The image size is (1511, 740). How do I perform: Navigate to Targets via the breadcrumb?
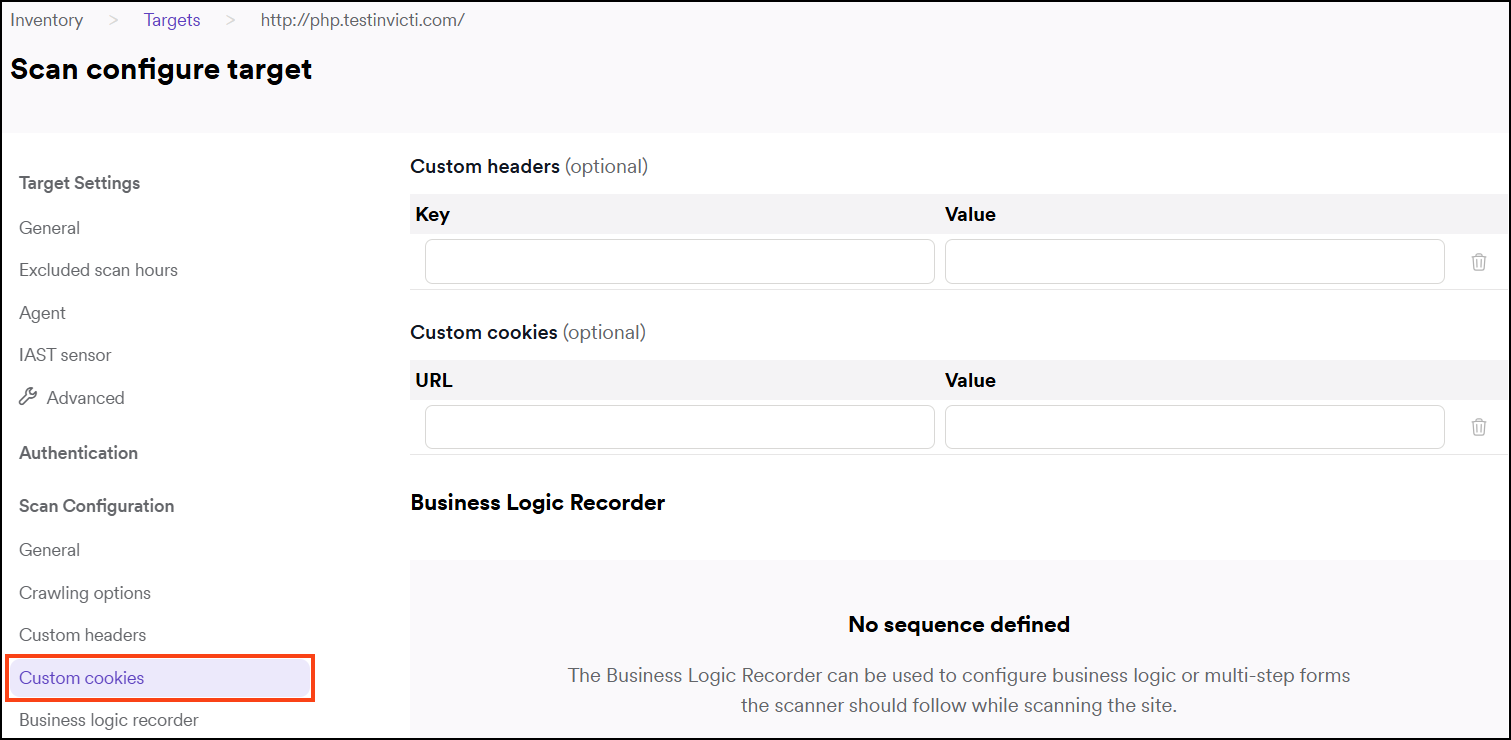(x=171, y=19)
